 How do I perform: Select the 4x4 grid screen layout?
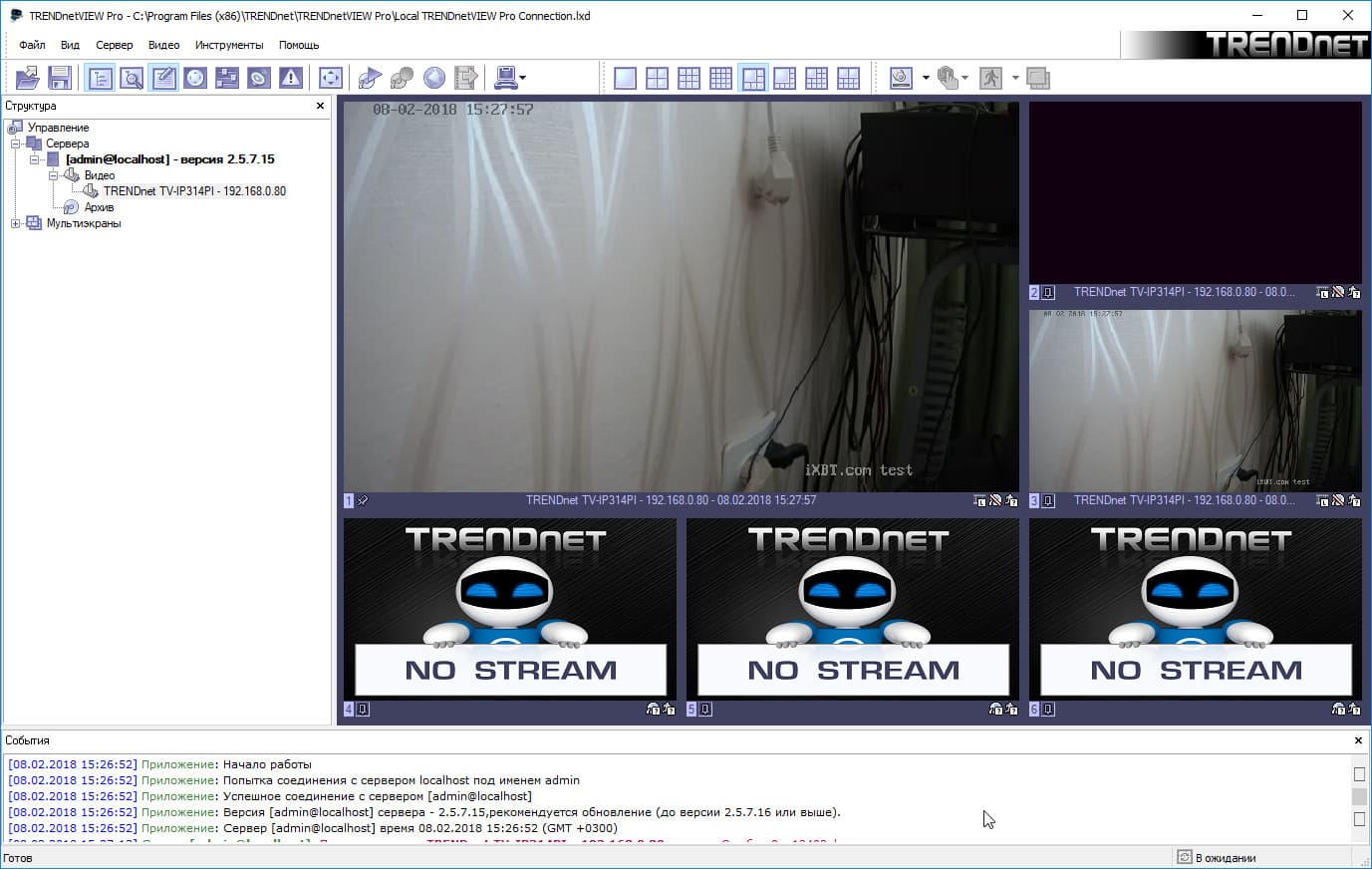(720, 78)
